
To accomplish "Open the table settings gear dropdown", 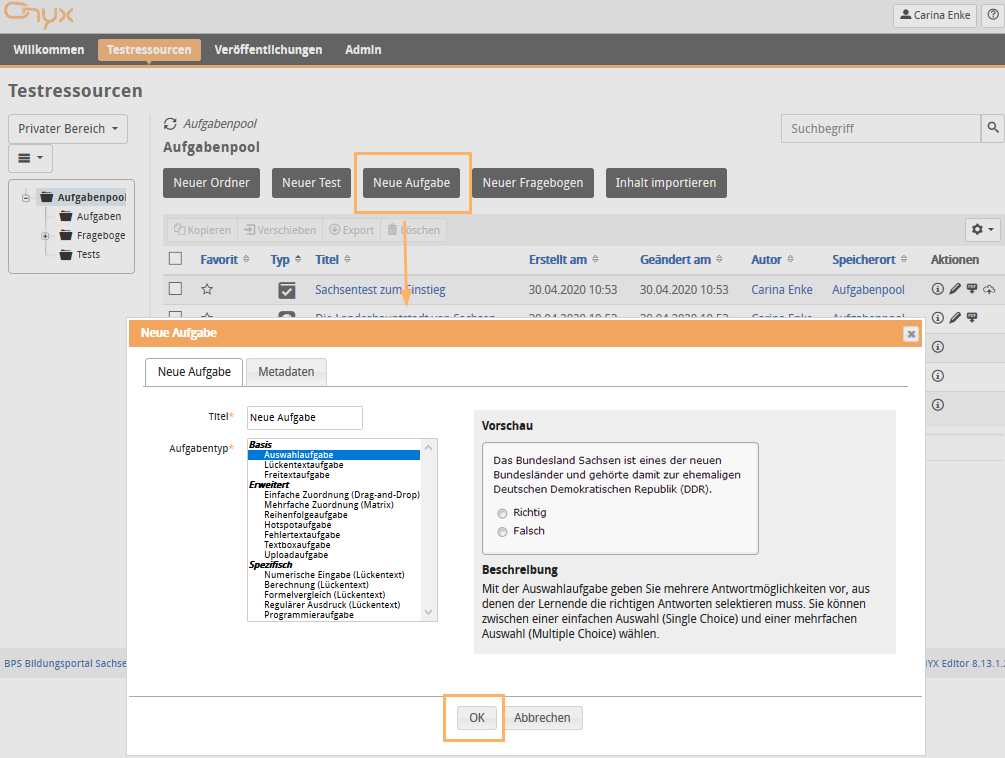I will tap(982, 230).
